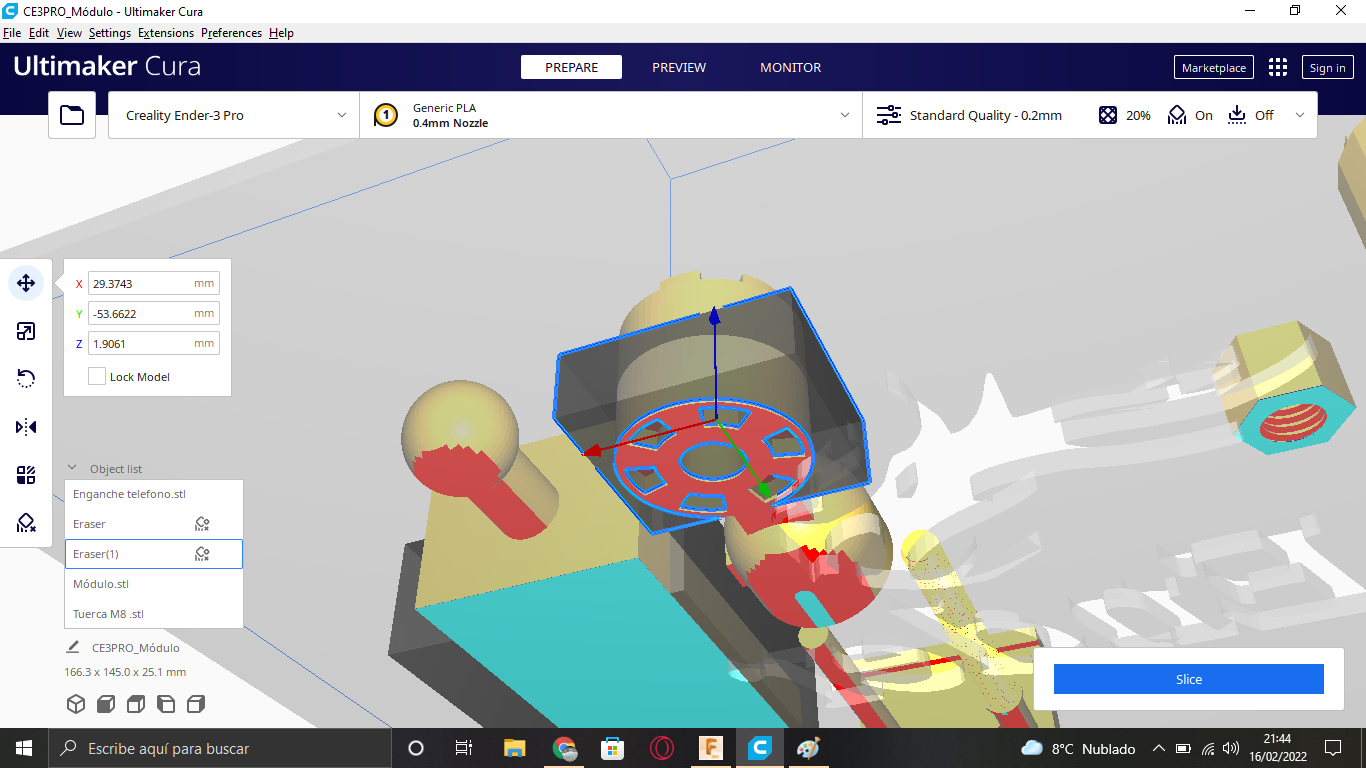
Task: Open Microsoft Store from the taskbar
Action: [612, 748]
